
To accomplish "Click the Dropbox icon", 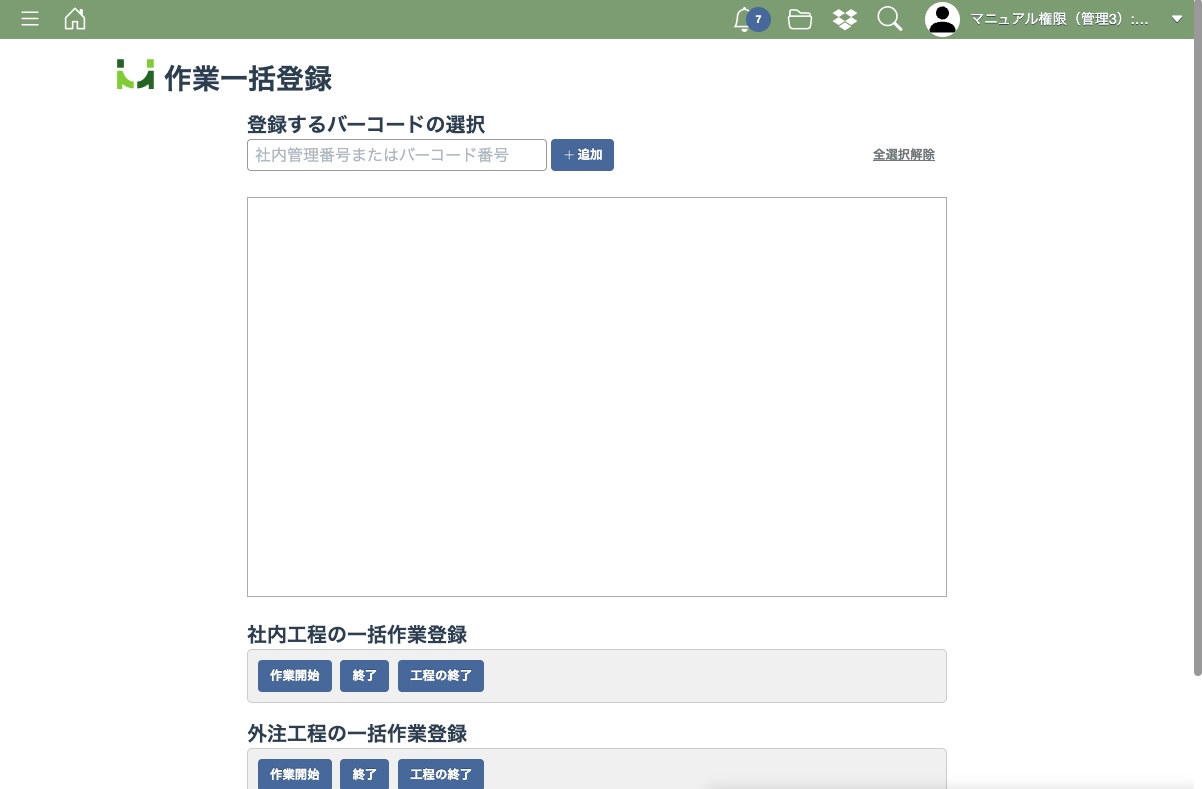I will (x=845, y=19).
